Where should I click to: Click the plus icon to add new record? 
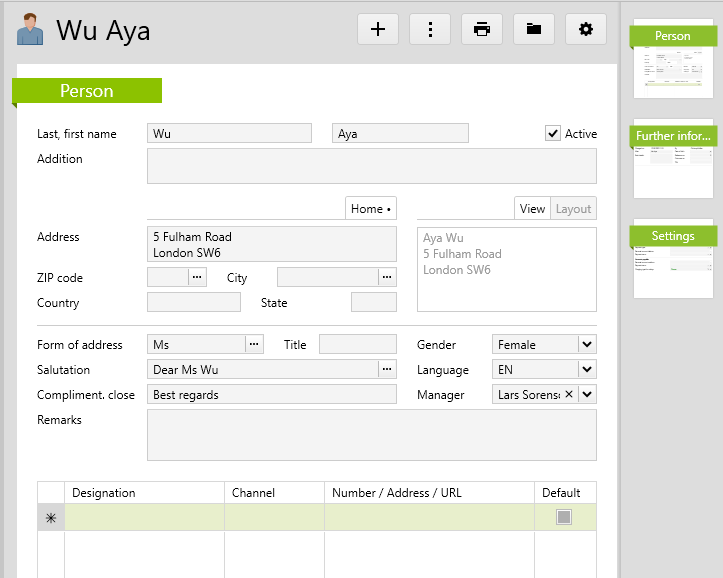click(x=378, y=29)
